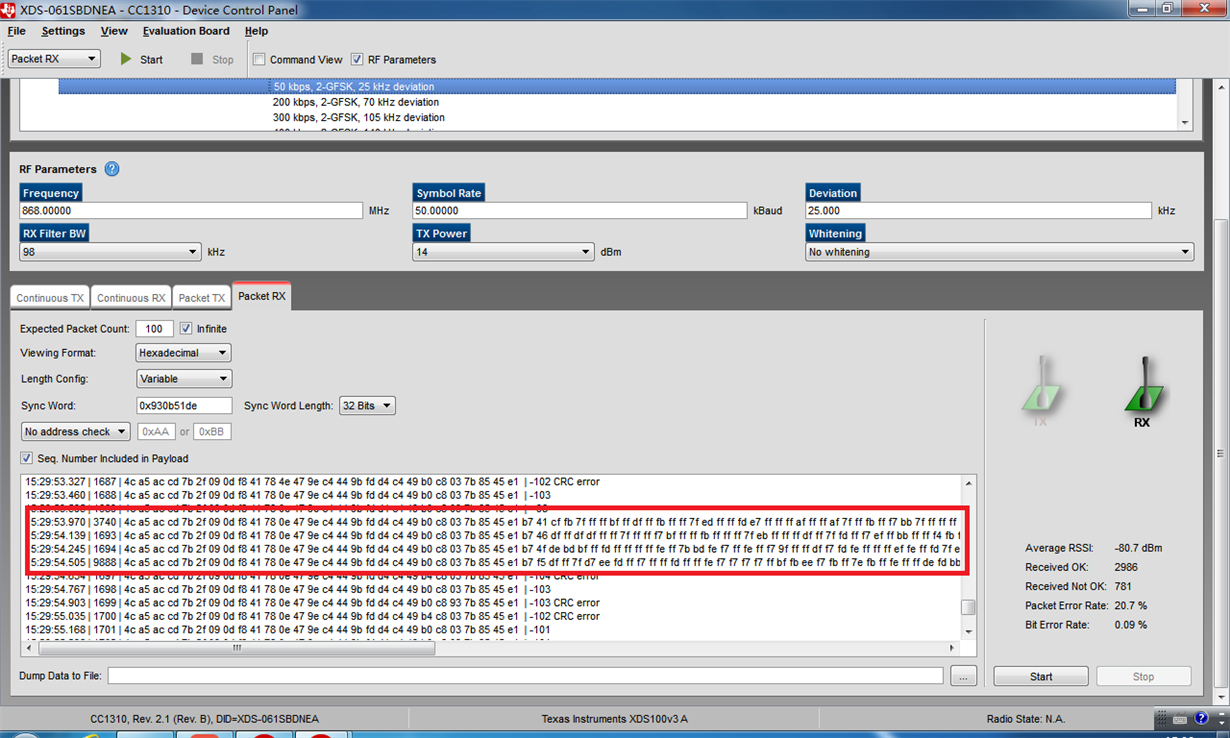This screenshot has height=738, width=1230.
Task: Open the File menu
Action: (17, 31)
